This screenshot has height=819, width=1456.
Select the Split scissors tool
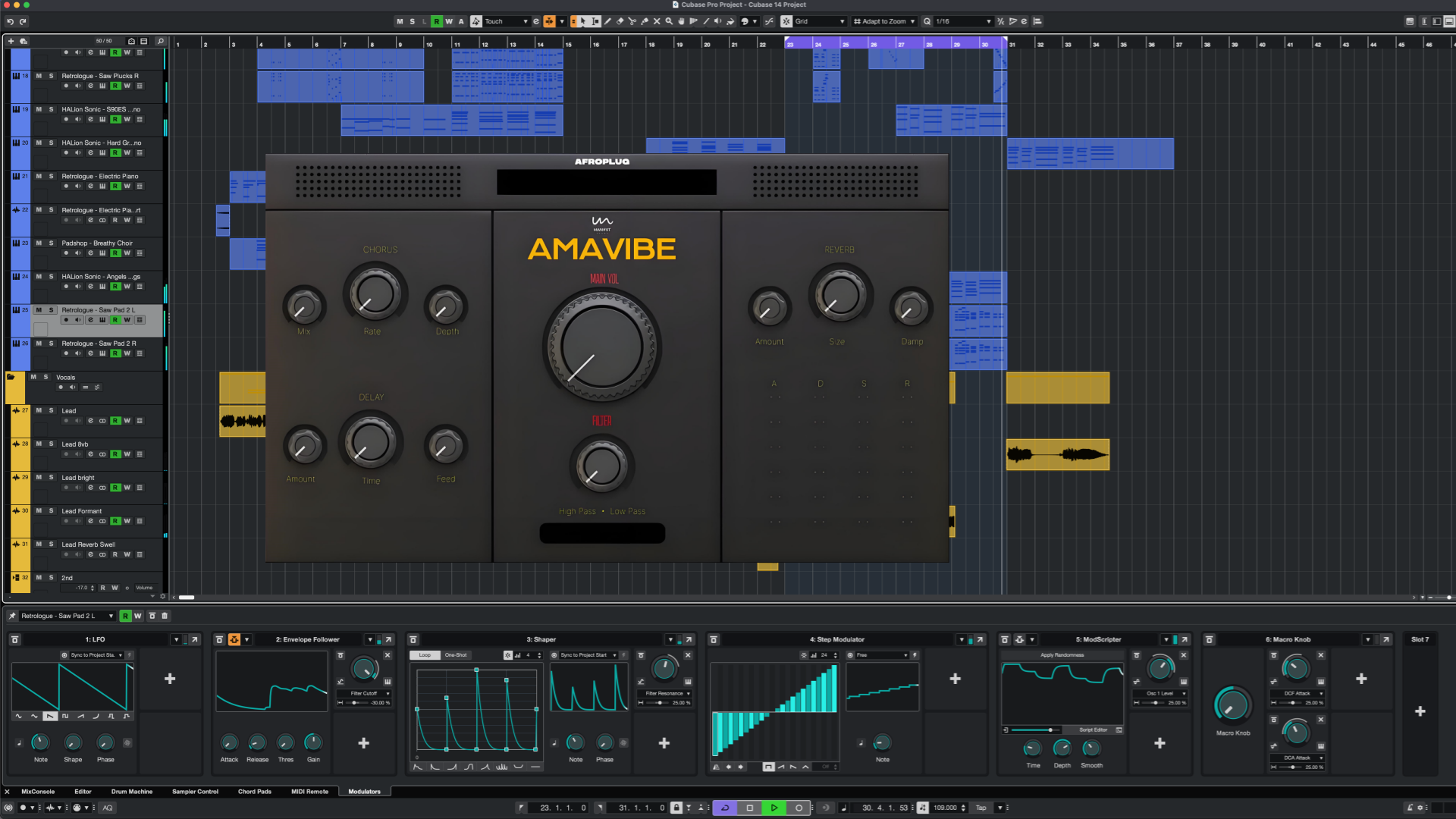coord(632,21)
